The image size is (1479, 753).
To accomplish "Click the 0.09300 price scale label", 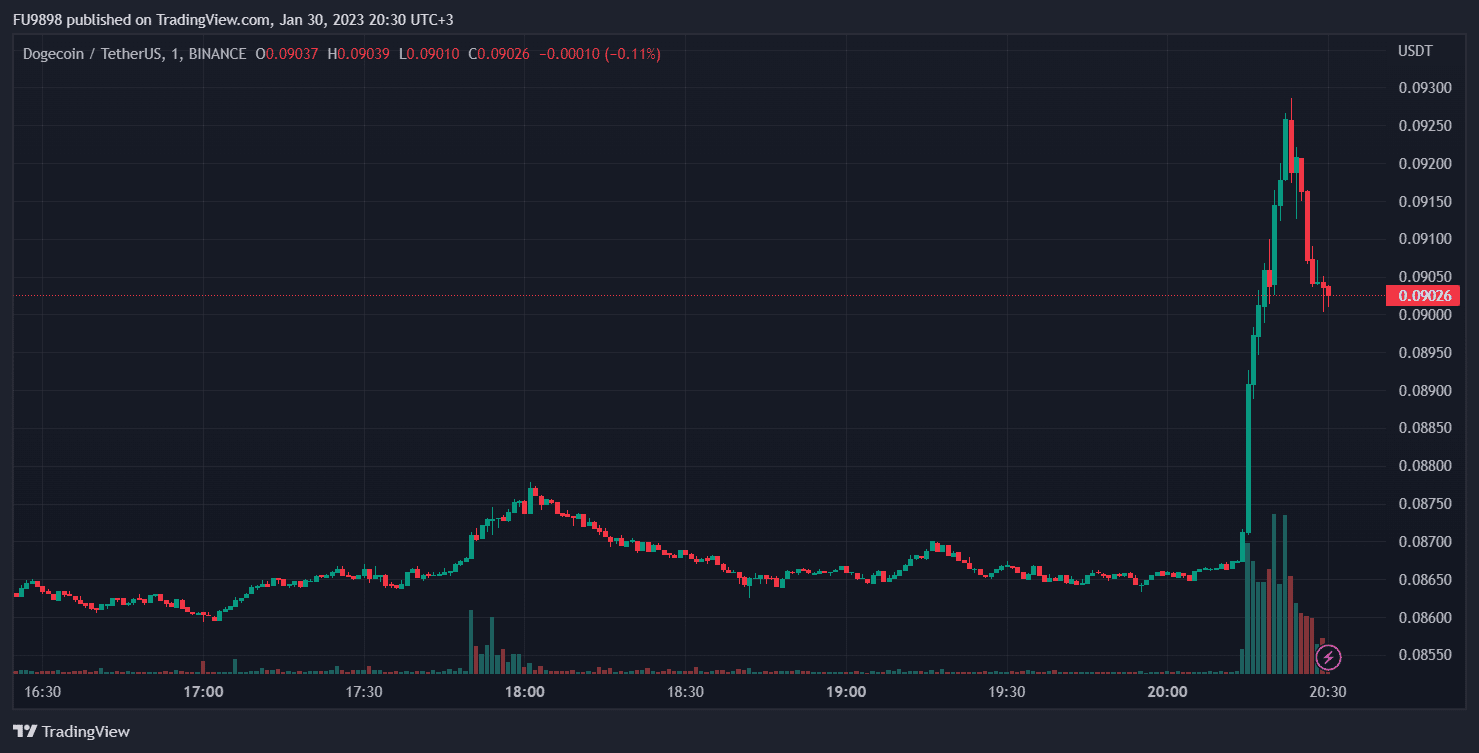I will point(1424,88).
